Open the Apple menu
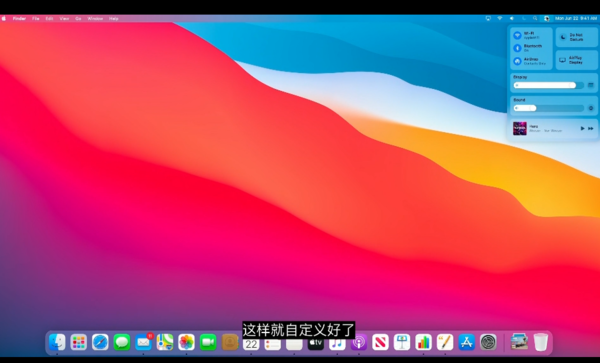The width and height of the screenshot is (600, 363). coord(3,18)
